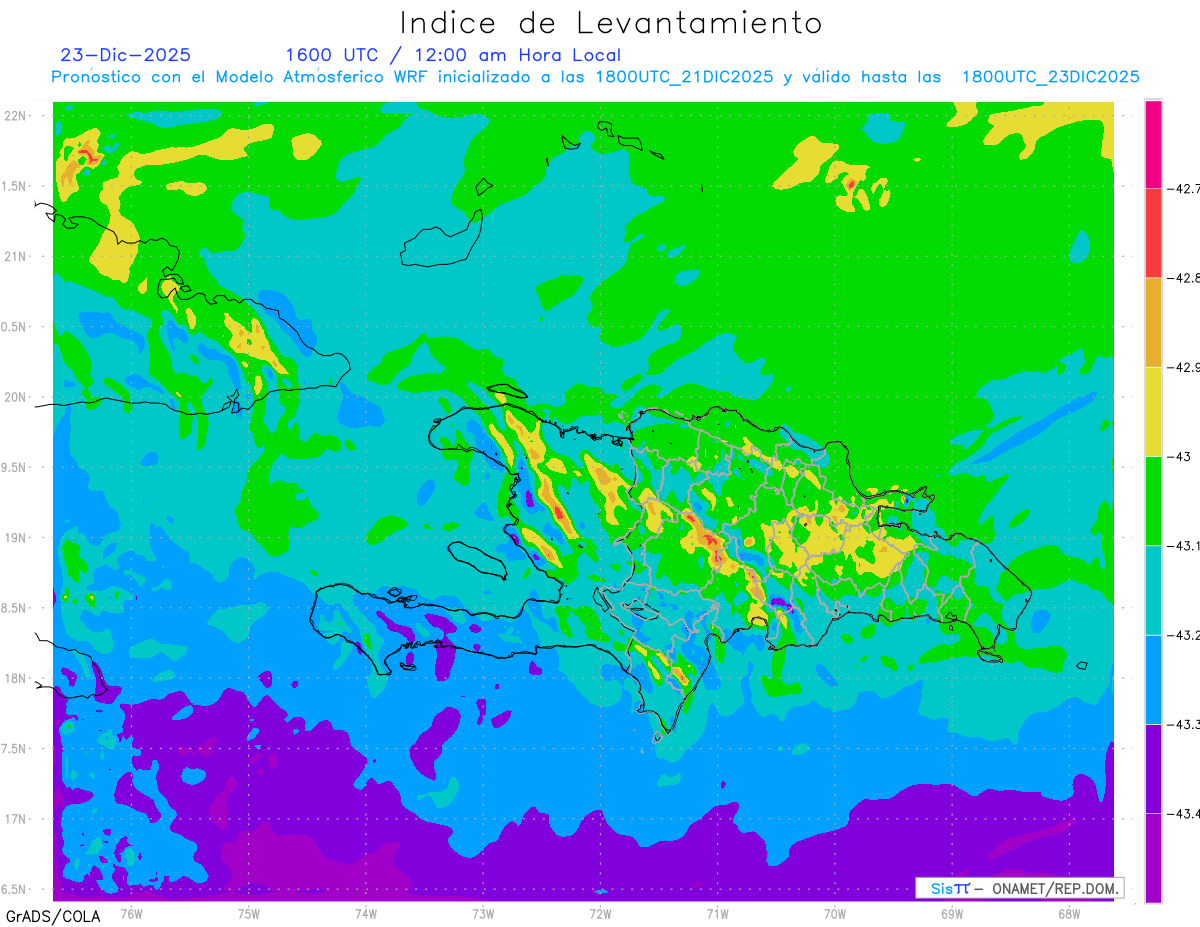Click the 72W longitude label

(600, 914)
